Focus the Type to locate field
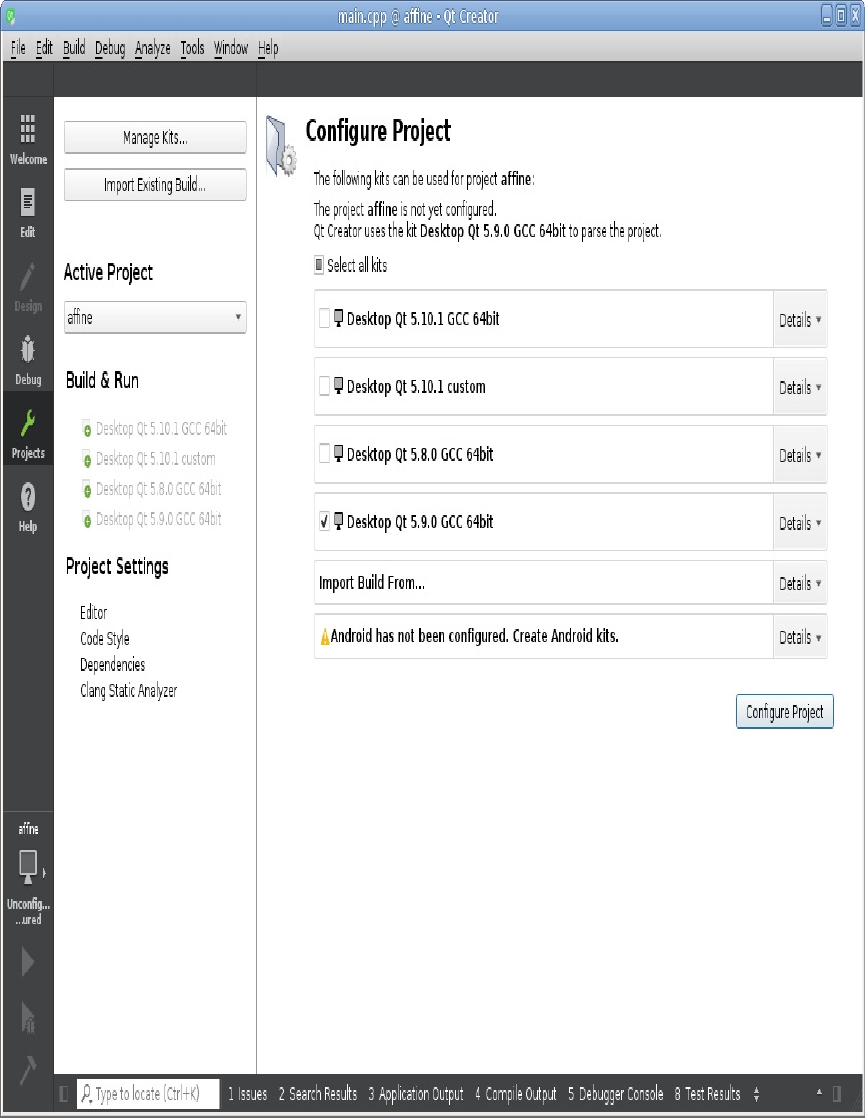Image resolution: width=865 pixels, height=1118 pixels. click(148, 1093)
